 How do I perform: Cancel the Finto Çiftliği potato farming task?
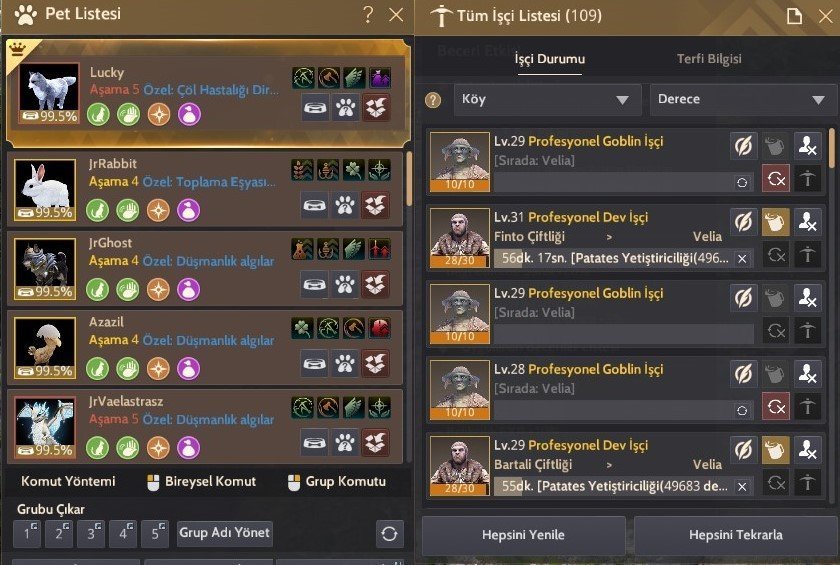tap(742, 259)
